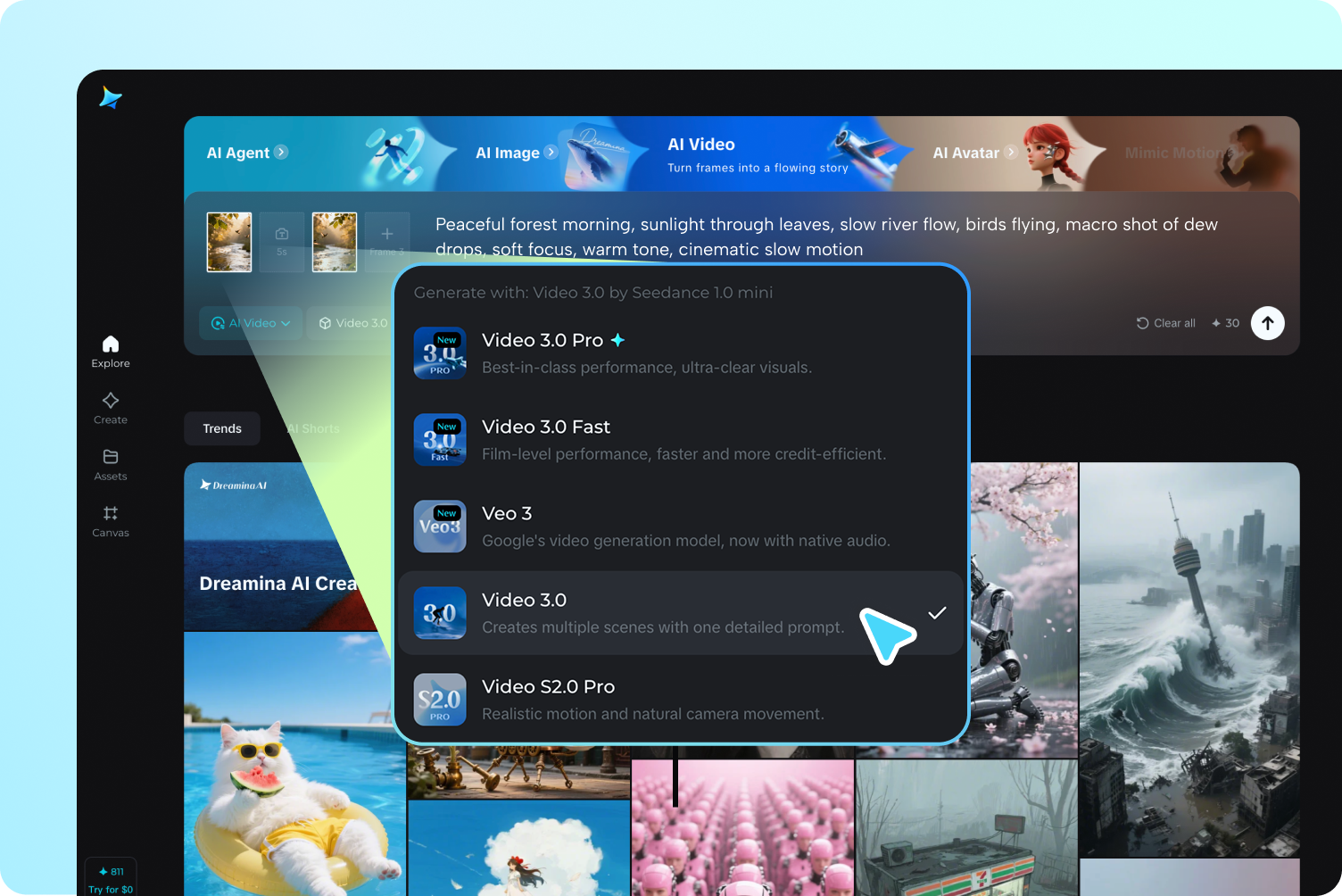Go to Assets in sidebar

pyautogui.click(x=111, y=464)
